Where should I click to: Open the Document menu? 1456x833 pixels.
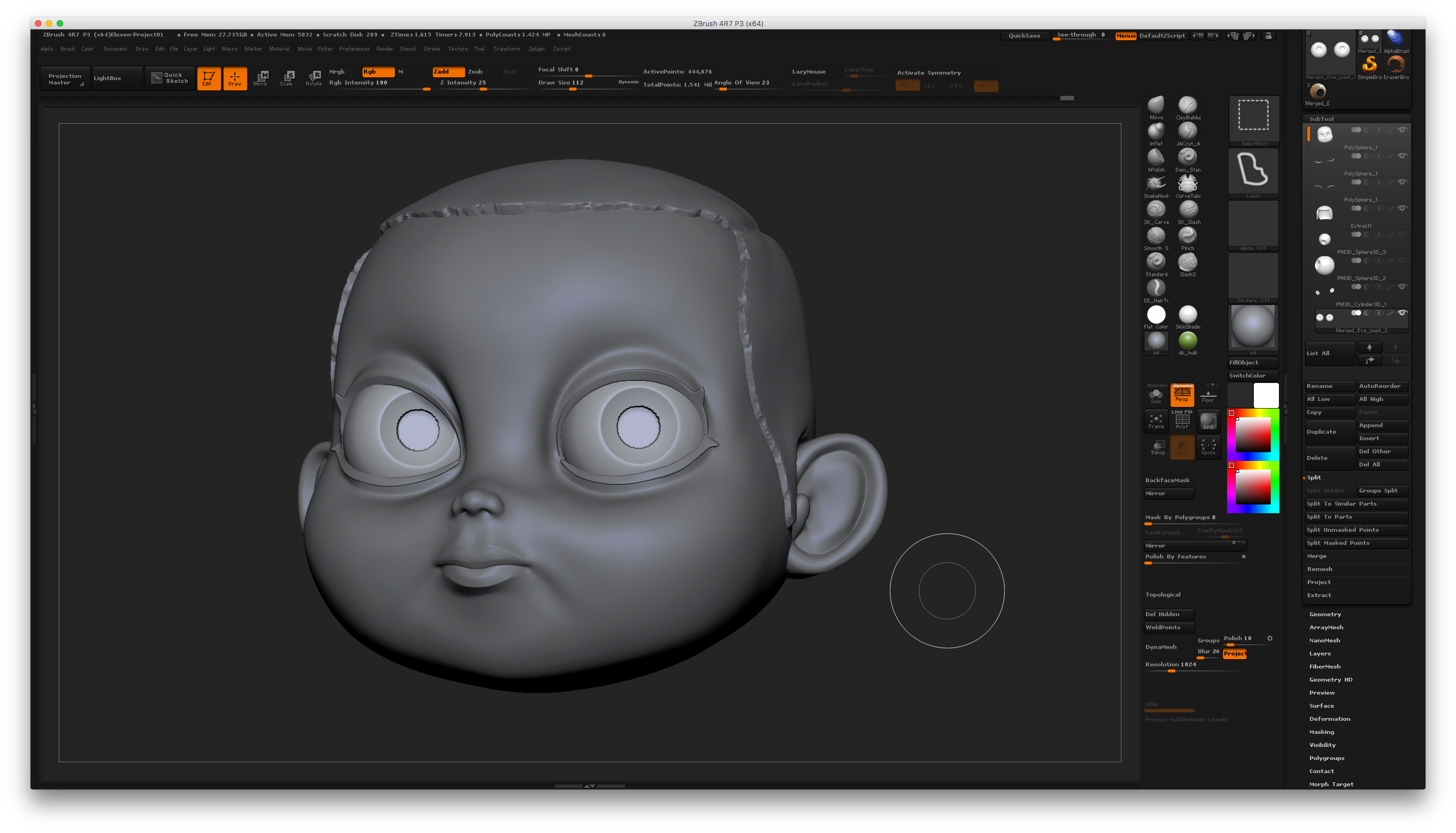point(115,49)
